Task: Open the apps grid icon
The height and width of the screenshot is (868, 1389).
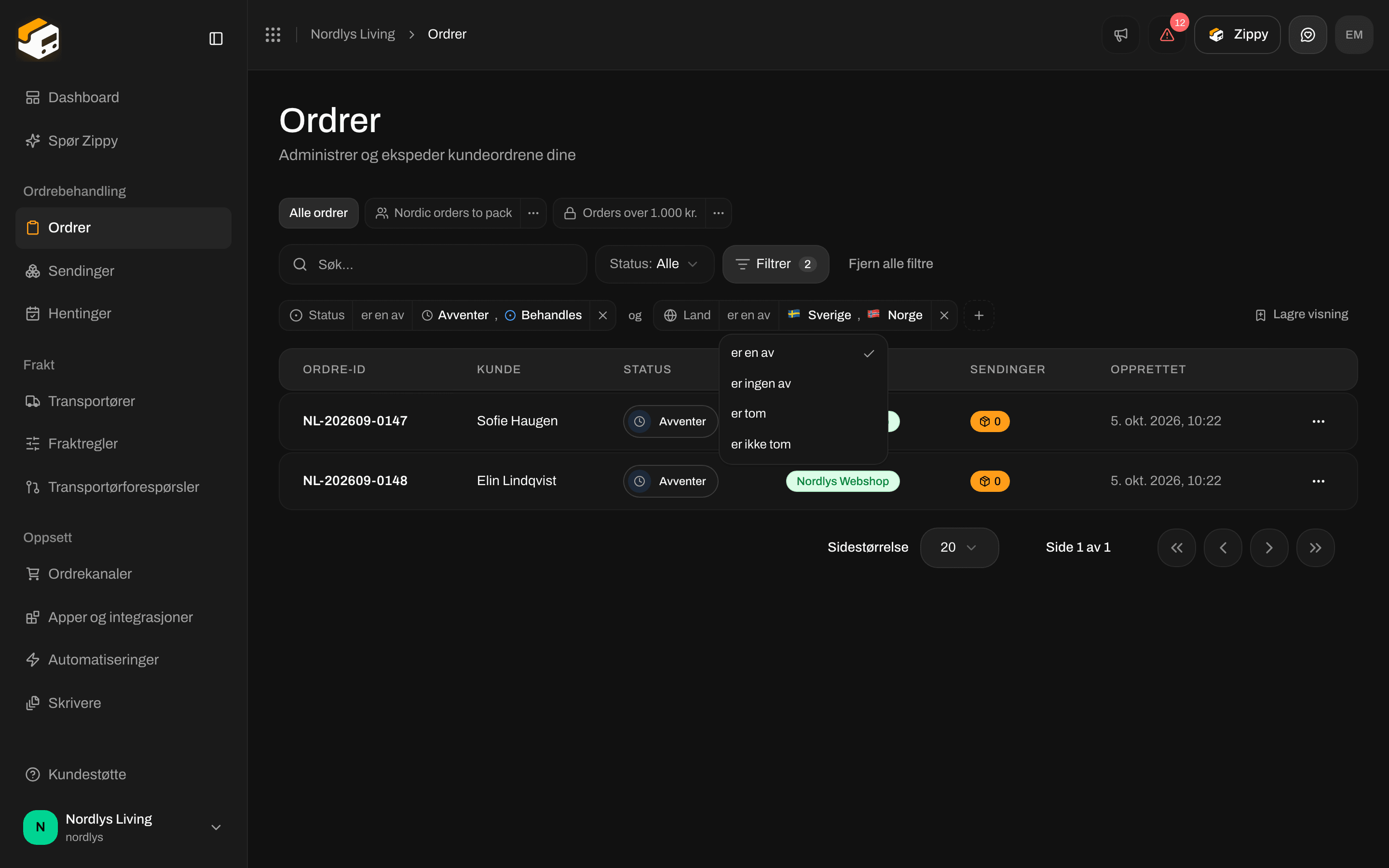Action: pos(272,34)
